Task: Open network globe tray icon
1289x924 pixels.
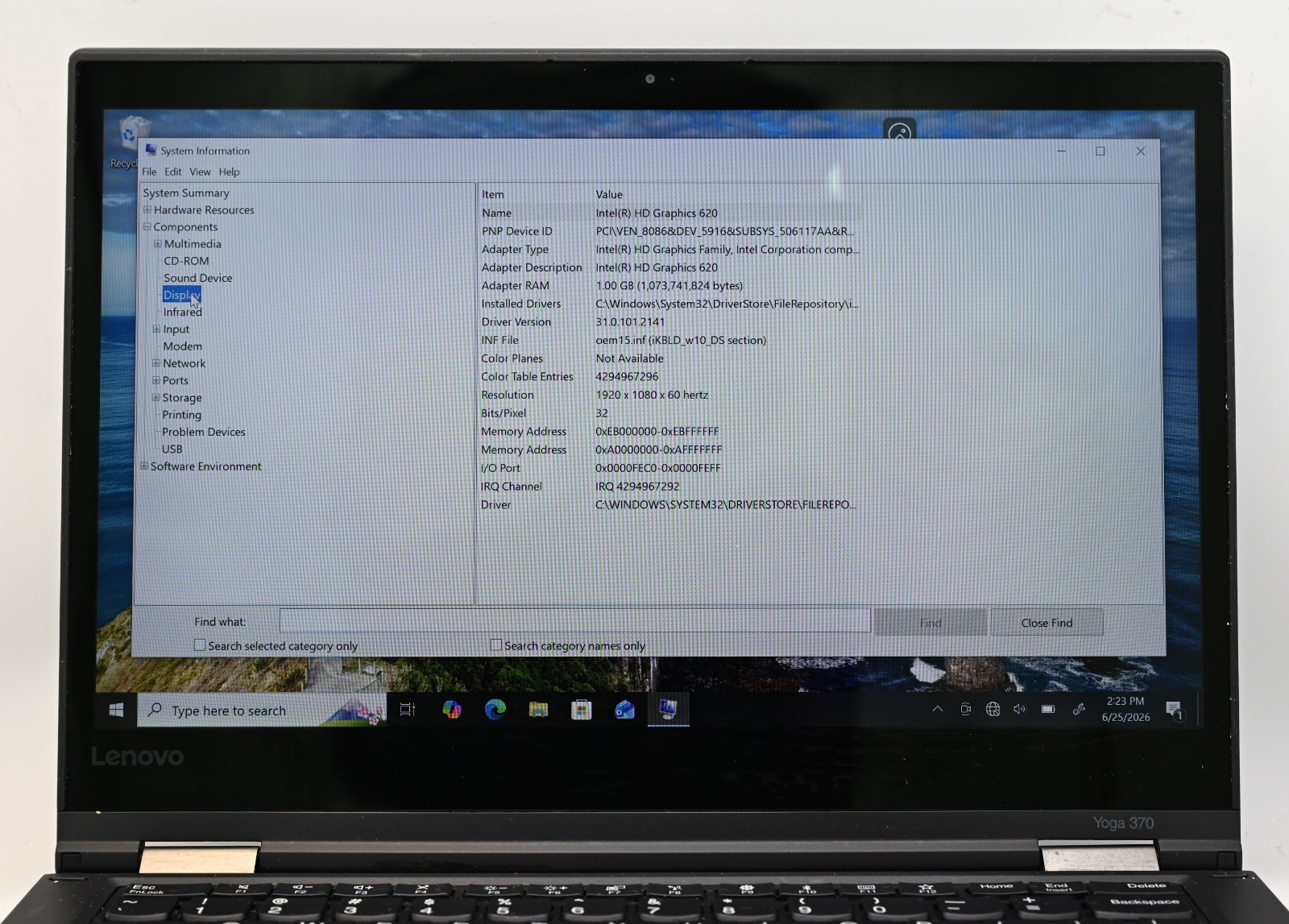Action: click(x=993, y=709)
